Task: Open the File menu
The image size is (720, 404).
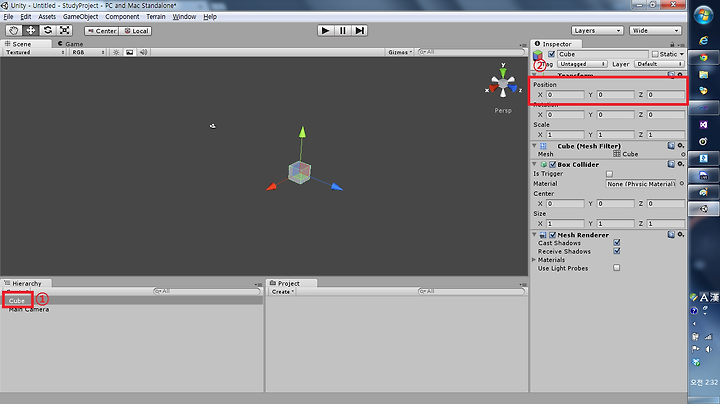Action: (x=8, y=17)
